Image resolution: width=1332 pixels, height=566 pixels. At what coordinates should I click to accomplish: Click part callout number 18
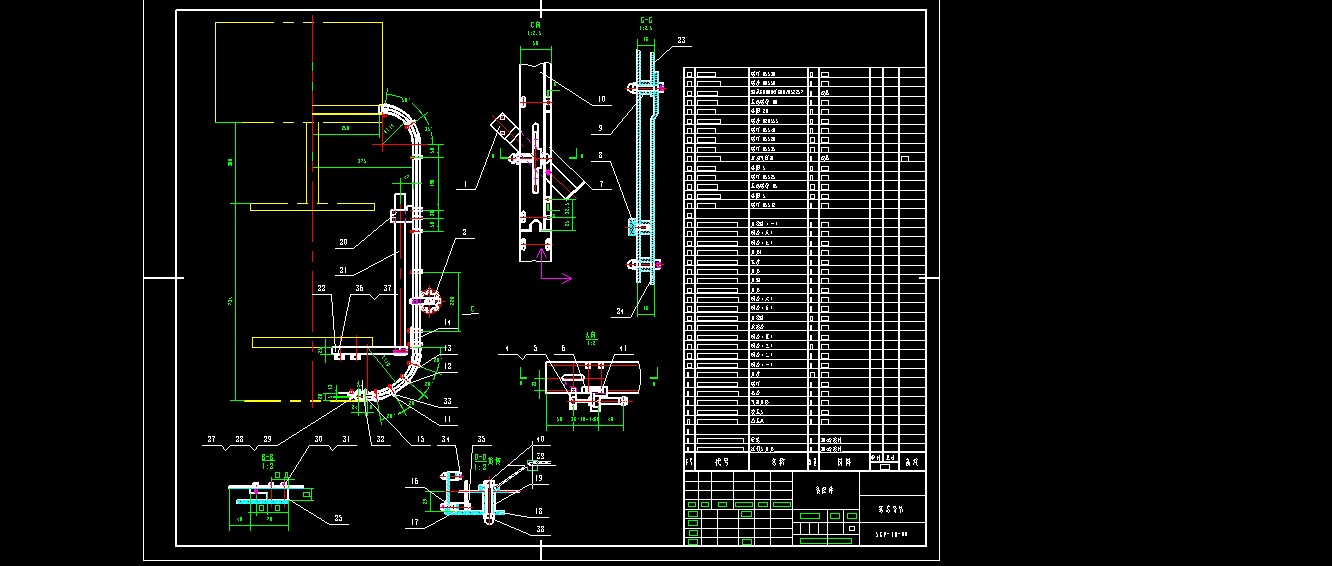(x=539, y=510)
